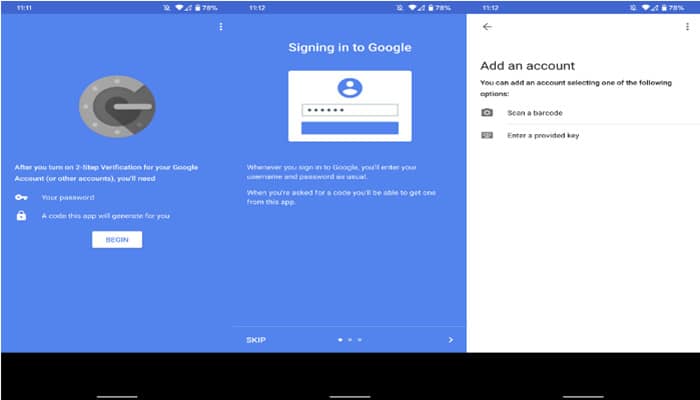Image resolution: width=700 pixels, height=400 pixels.
Task: Click the user avatar icon in the sign-in illustration
Action: click(x=350, y=88)
